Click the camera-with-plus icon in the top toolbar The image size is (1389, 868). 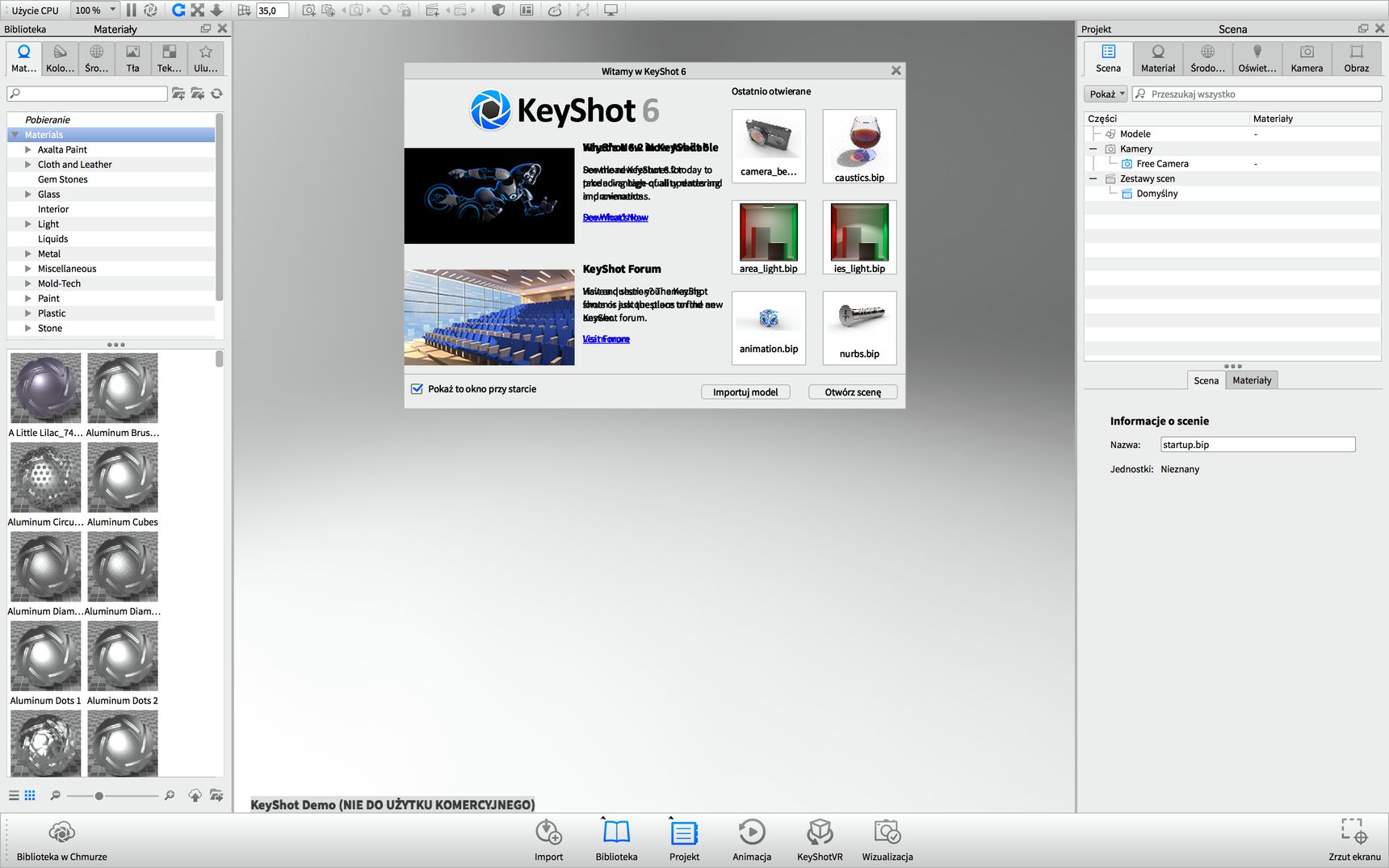pos(308,10)
